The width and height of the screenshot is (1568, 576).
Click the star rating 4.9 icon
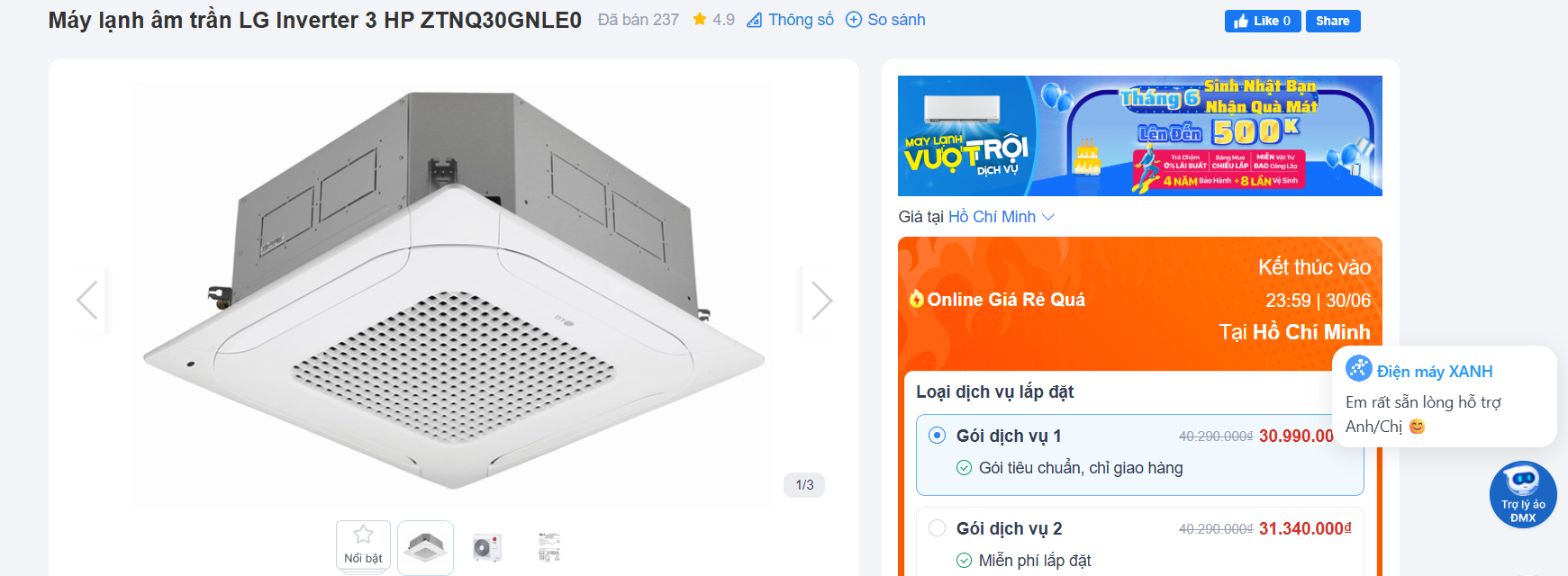700,19
